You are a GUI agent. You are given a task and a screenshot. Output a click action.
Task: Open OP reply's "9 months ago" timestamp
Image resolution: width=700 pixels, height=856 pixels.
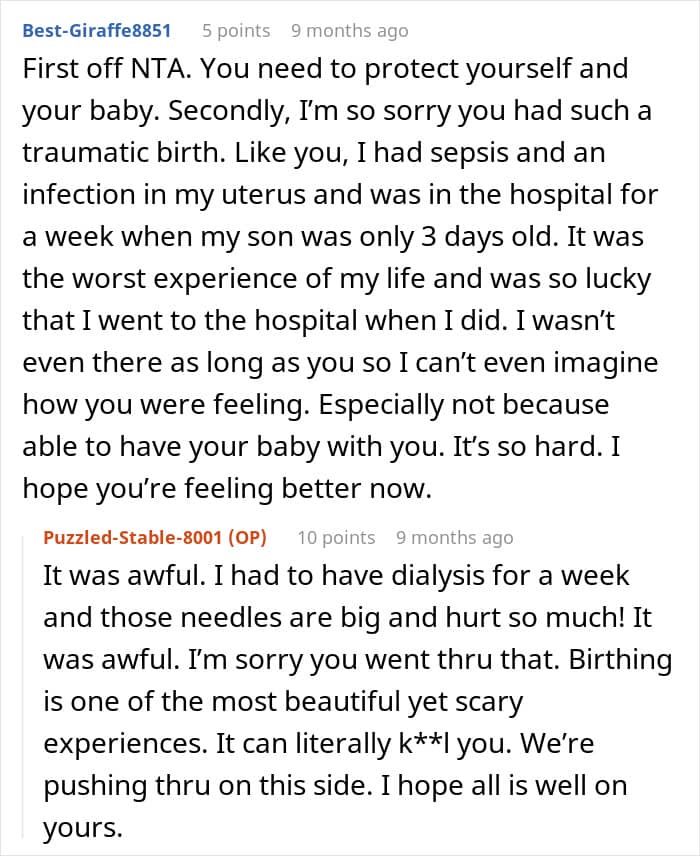pyautogui.click(x=454, y=537)
